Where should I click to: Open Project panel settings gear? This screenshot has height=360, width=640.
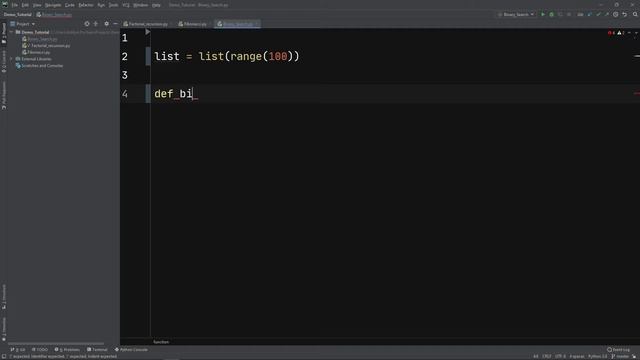point(107,24)
